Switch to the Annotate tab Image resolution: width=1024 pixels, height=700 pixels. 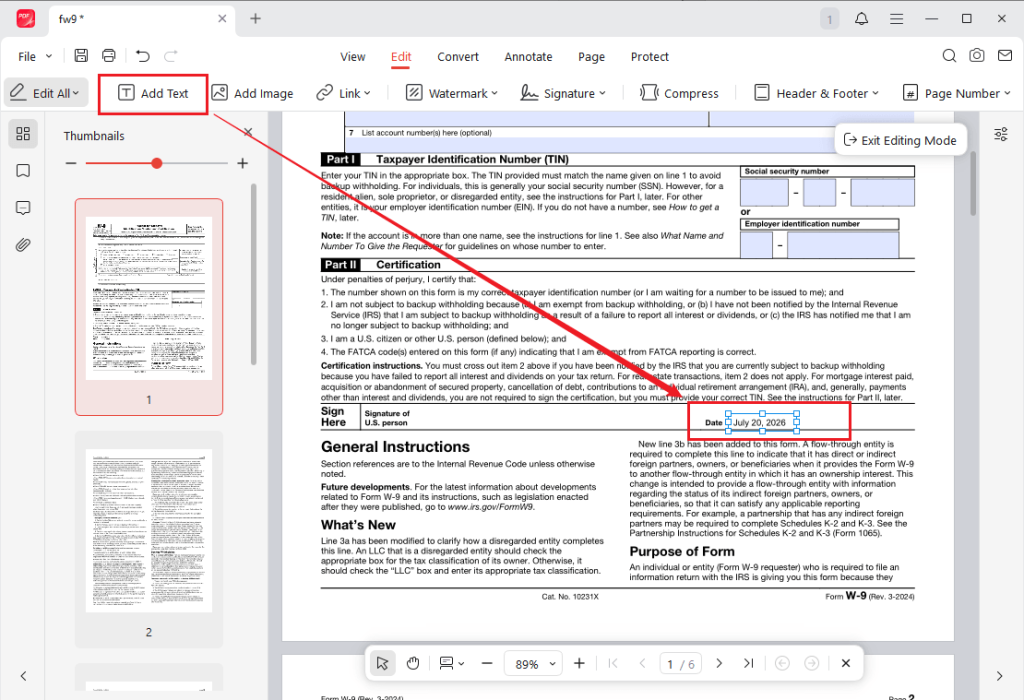click(x=528, y=57)
